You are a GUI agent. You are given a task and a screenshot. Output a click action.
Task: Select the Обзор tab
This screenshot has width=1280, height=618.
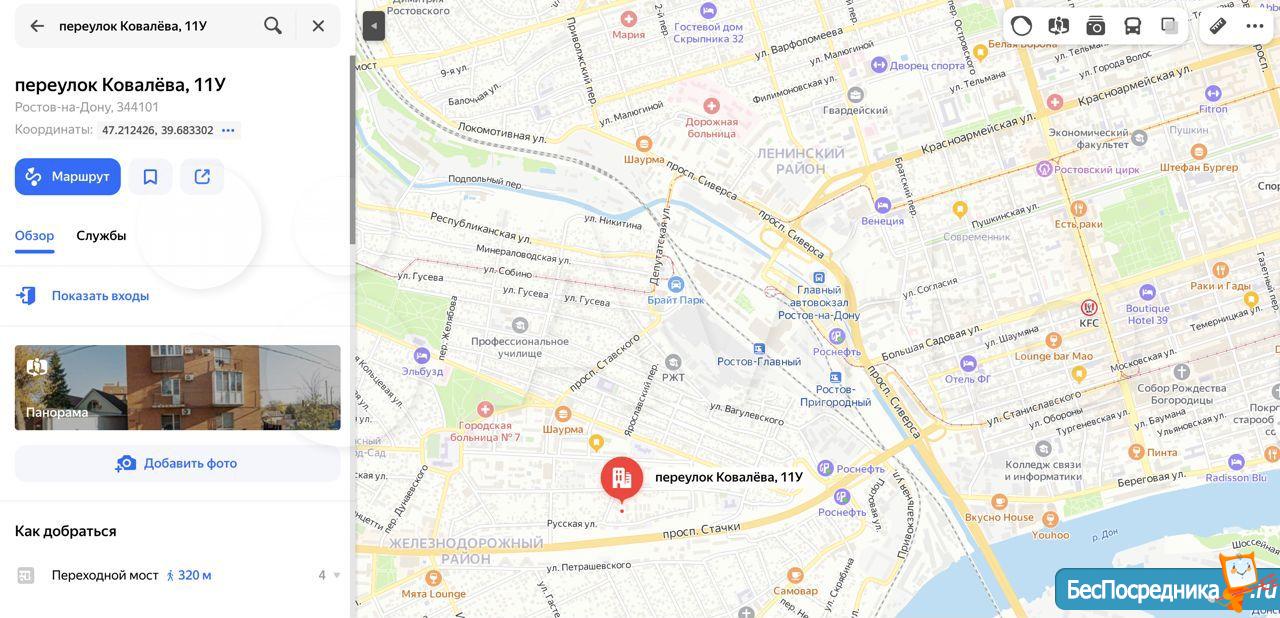pyautogui.click(x=34, y=236)
